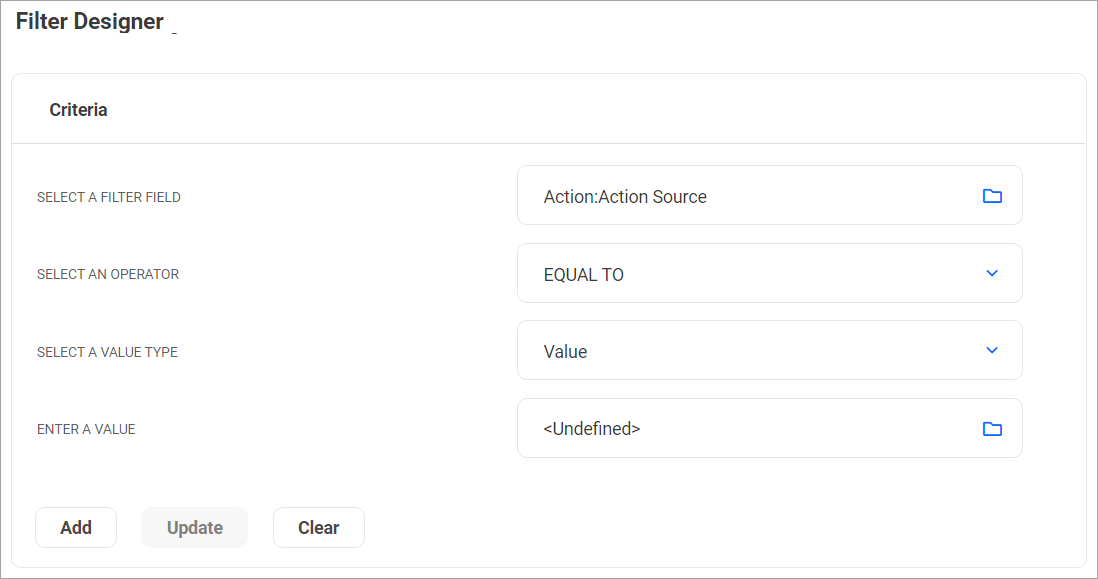Select the Criteria section header

pos(78,109)
